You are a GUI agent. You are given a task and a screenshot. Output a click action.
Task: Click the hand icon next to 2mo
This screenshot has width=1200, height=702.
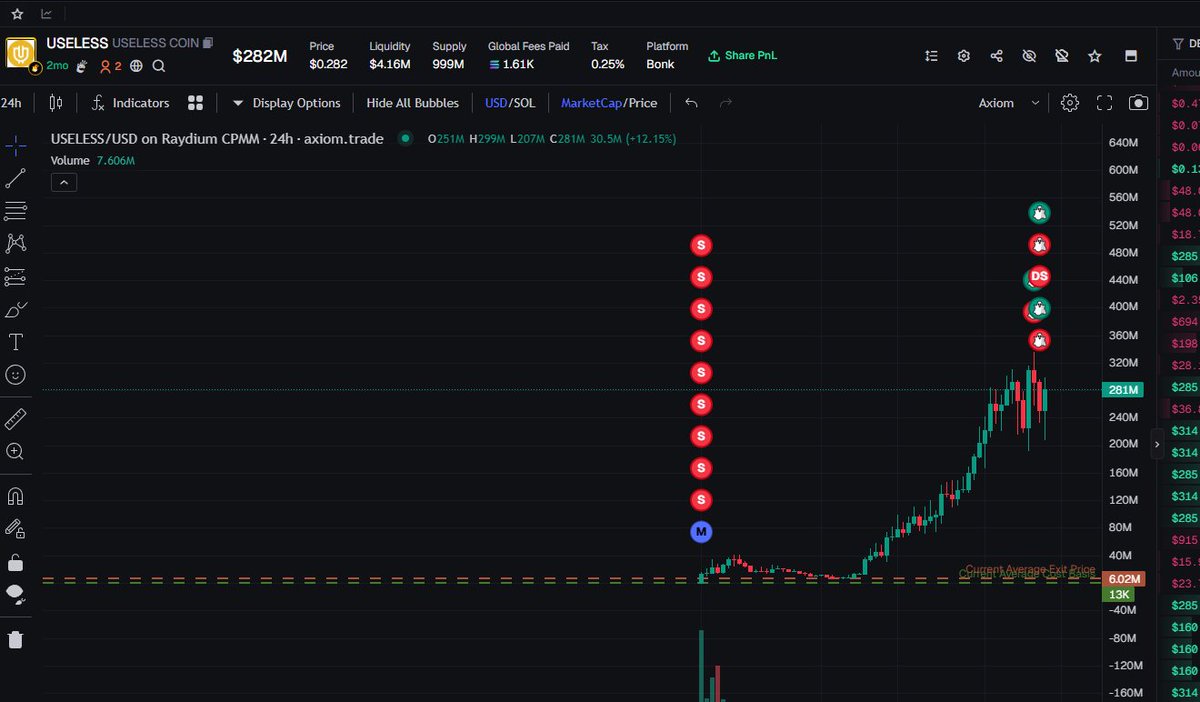coord(82,66)
